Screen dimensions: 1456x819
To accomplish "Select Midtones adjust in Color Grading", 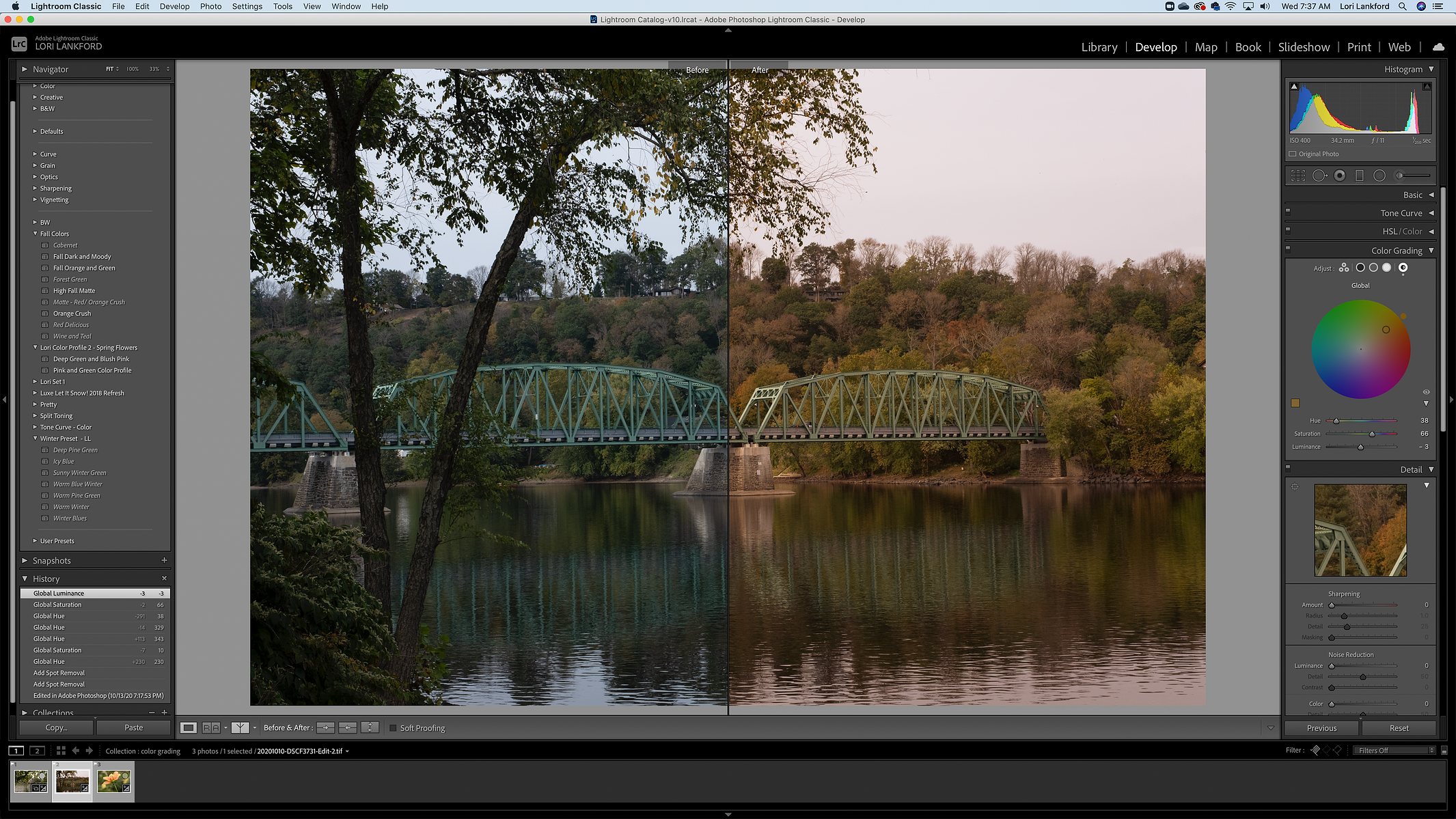I will click(x=1373, y=268).
